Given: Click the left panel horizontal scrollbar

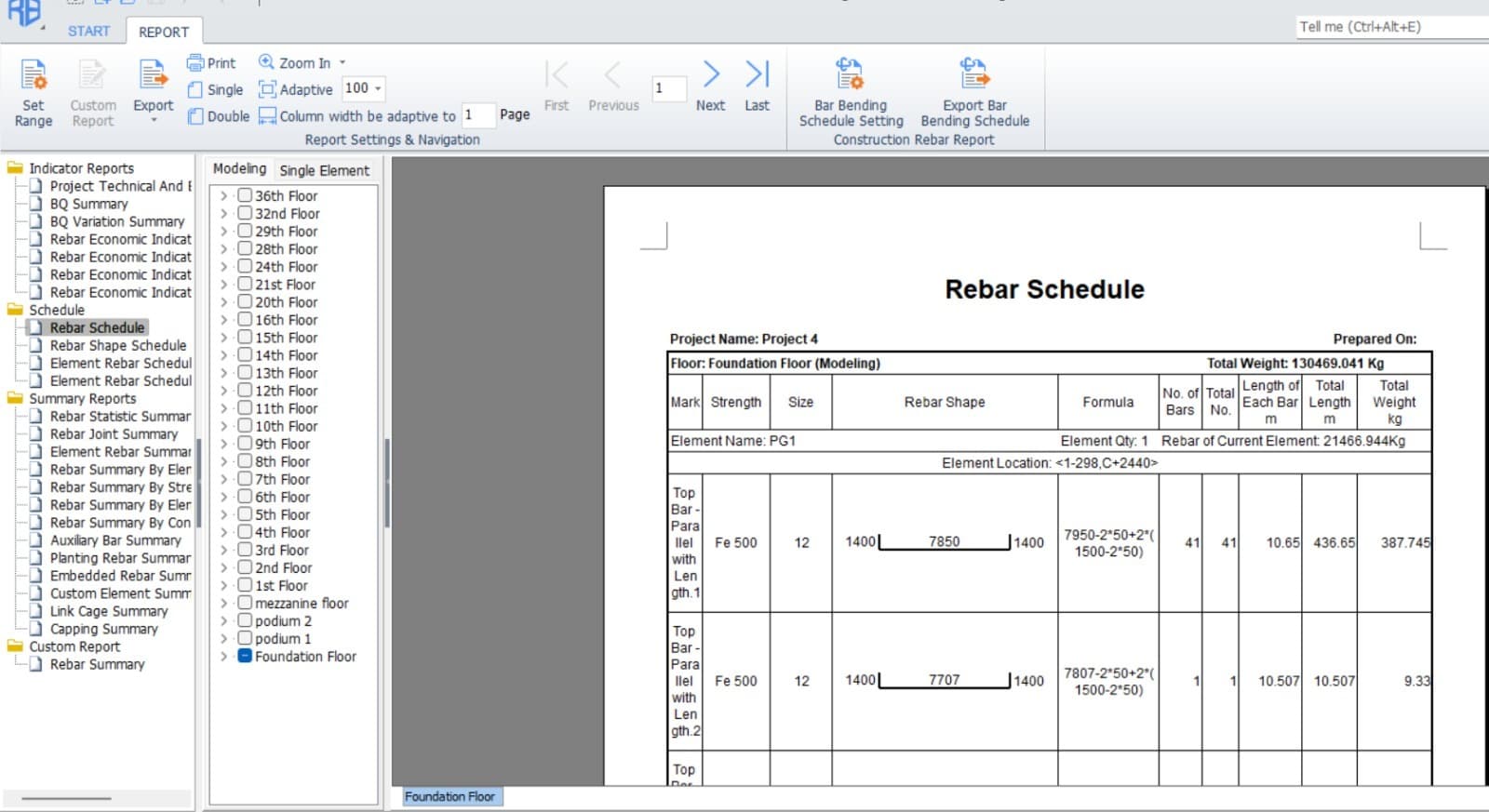Looking at the screenshot, I should point(66,798).
